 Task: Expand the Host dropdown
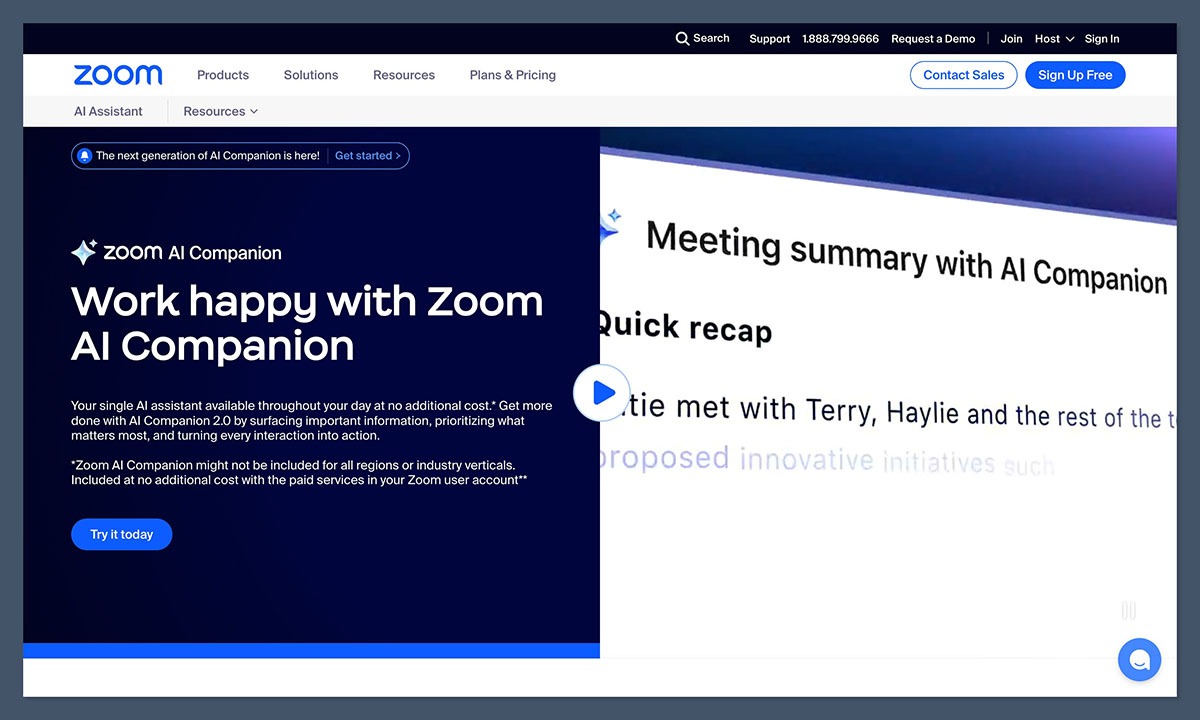(1054, 39)
